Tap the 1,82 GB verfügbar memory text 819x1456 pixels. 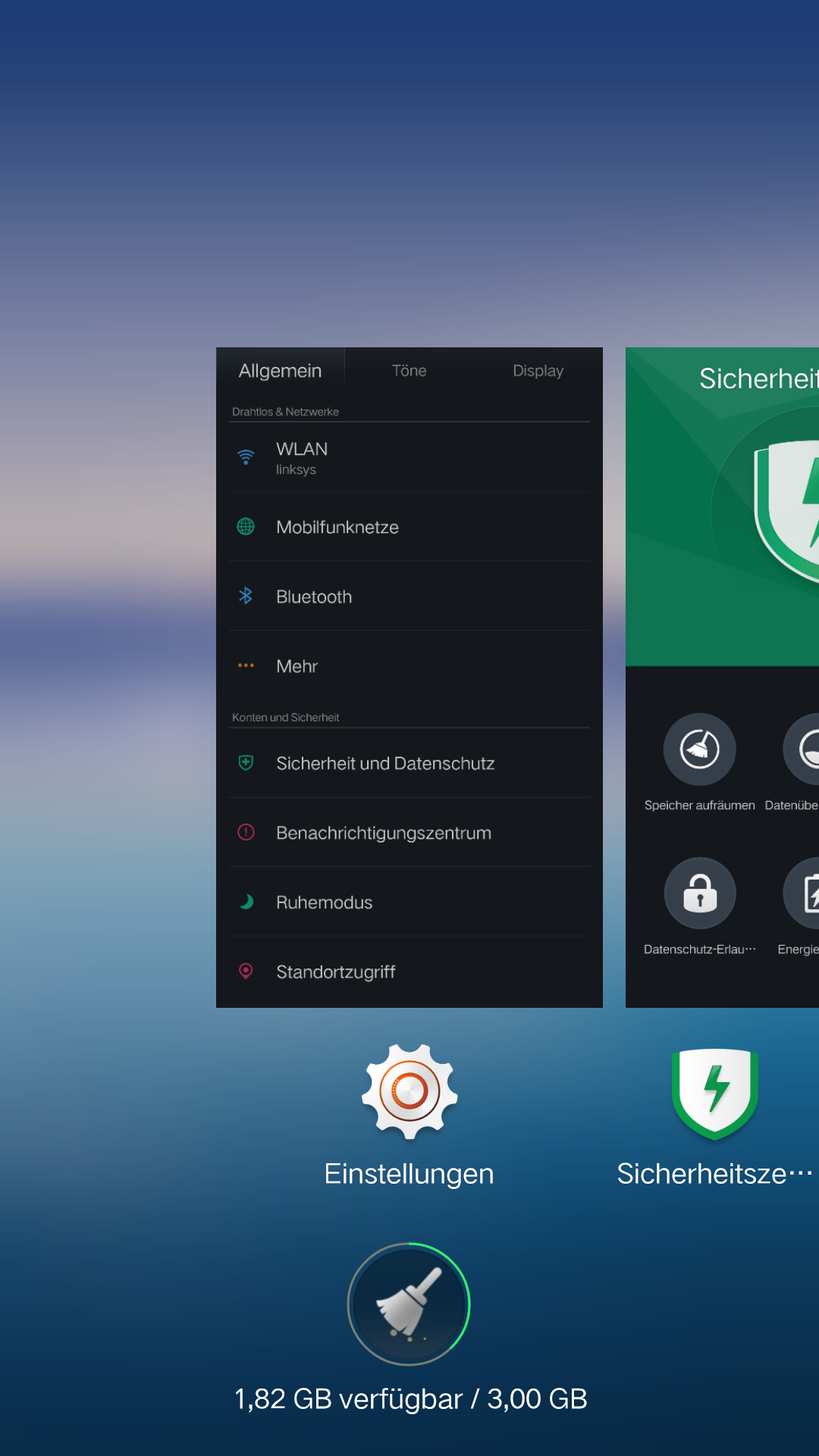click(x=410, y=1399)
